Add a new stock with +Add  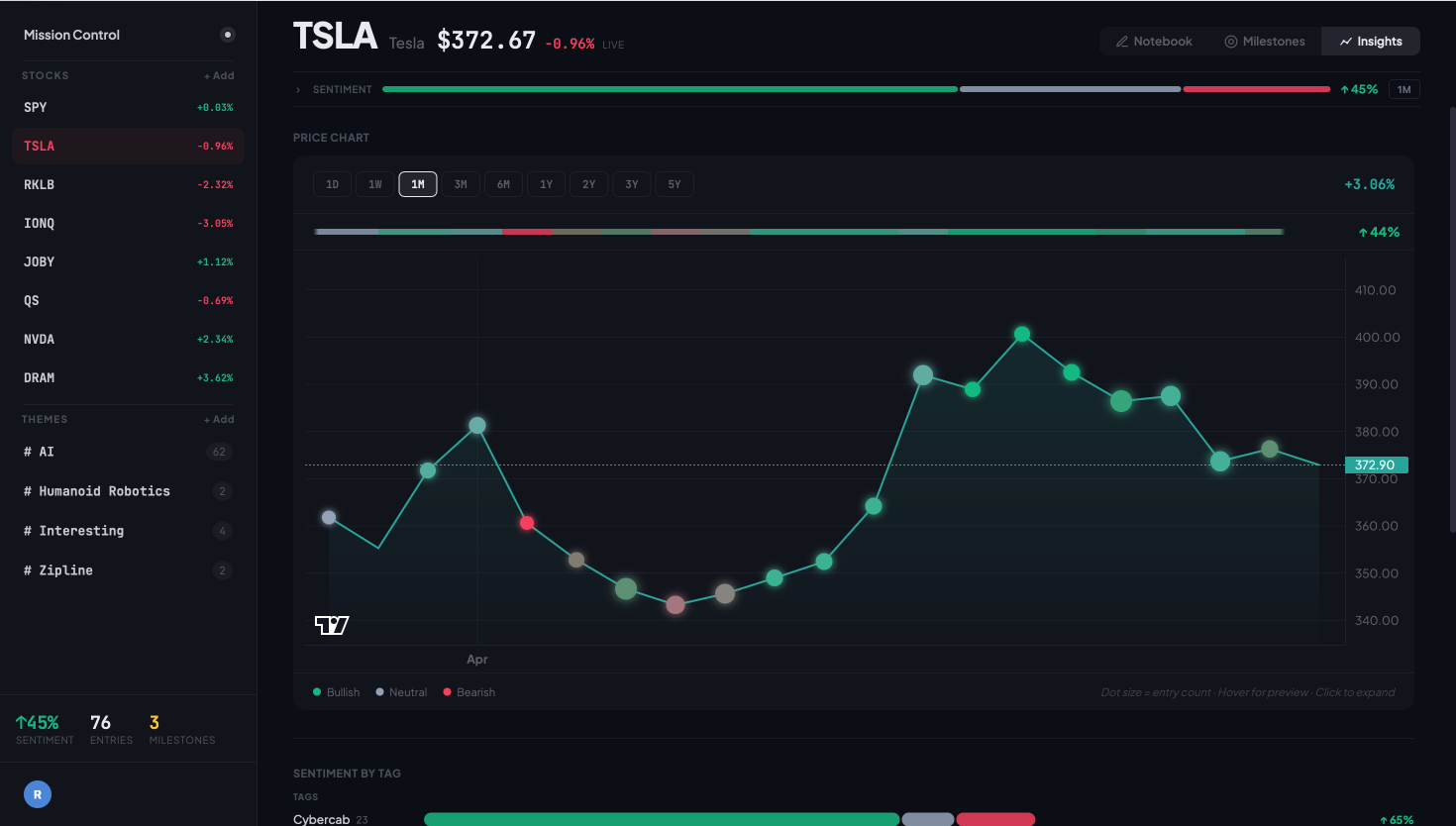[219, 75]
